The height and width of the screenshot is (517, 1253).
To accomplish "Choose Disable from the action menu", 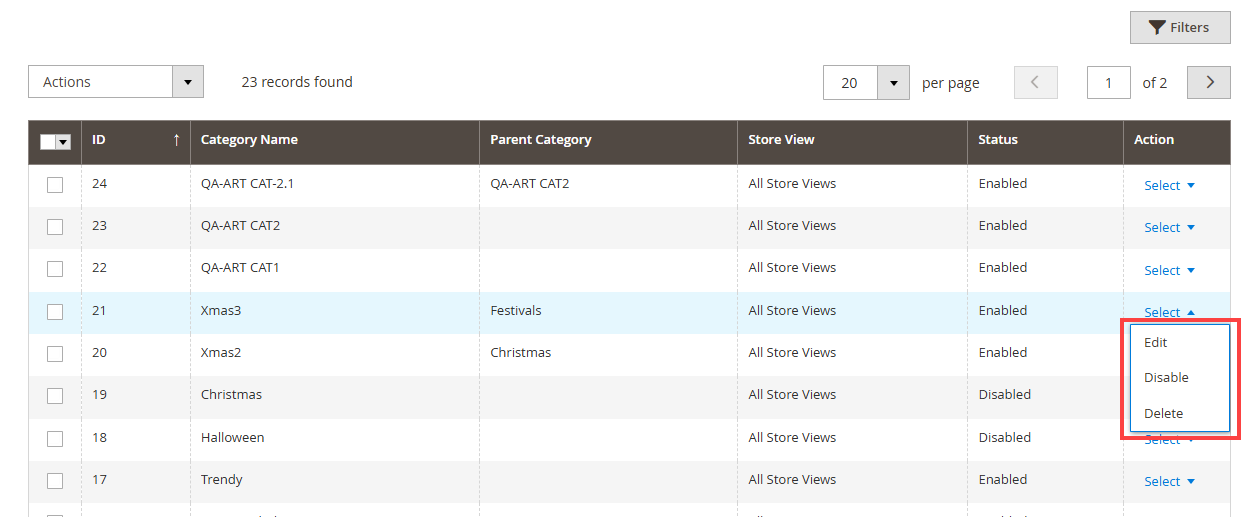I will tap(1166, 378).
